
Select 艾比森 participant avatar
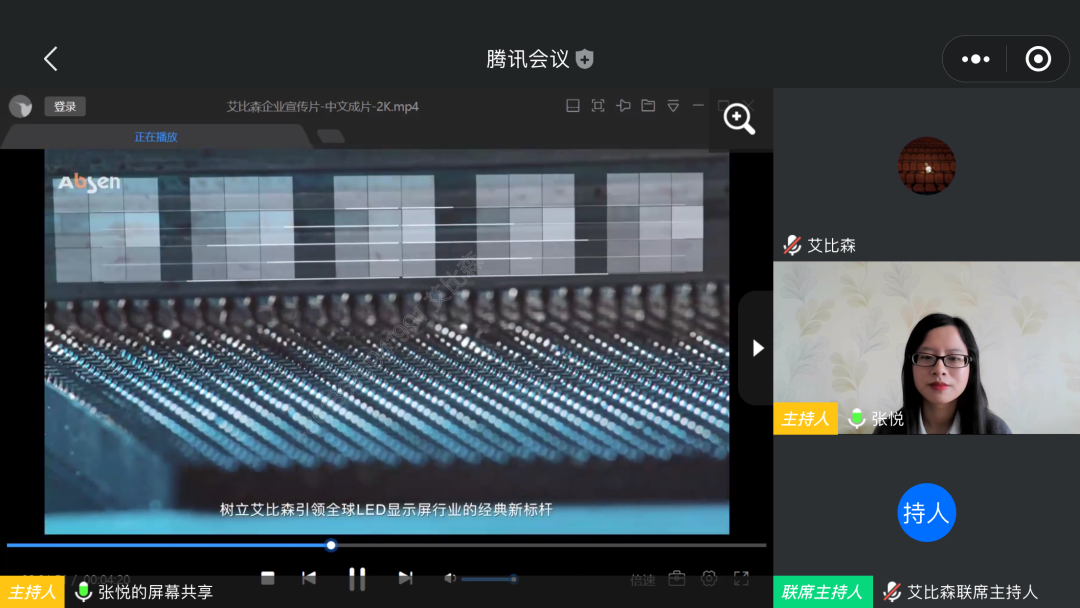pyautogui.click(x=926, y=165)
